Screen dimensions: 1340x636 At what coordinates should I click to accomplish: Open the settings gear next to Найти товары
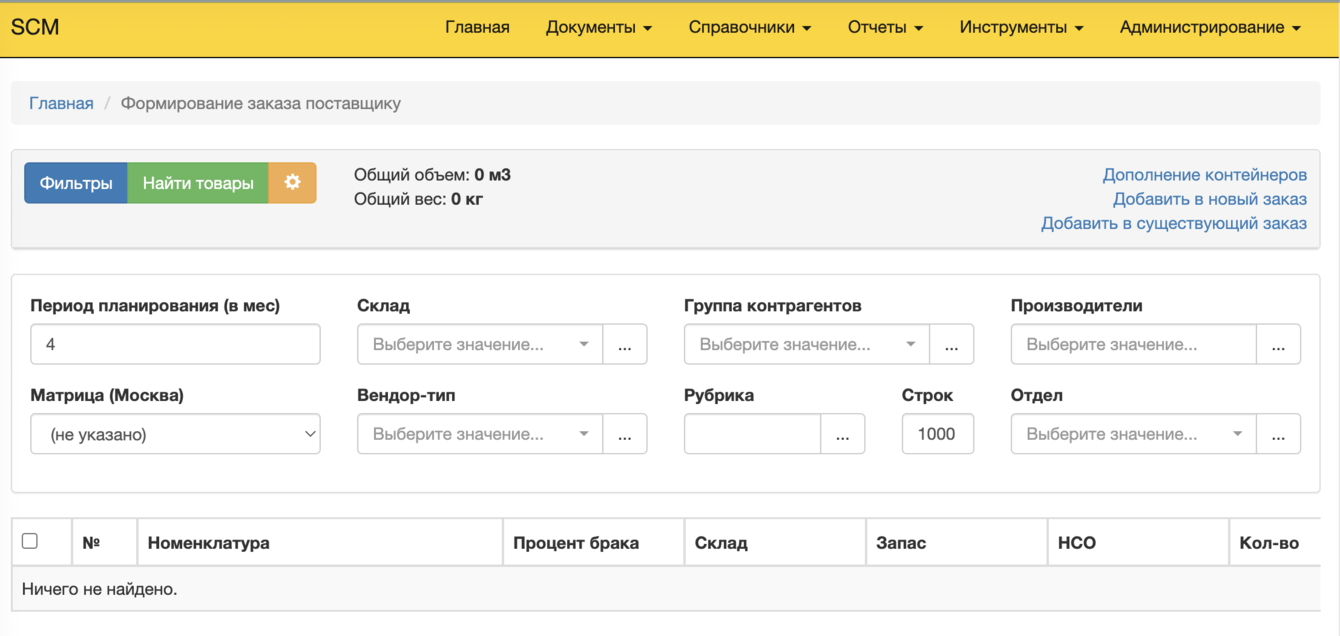[x=293, y=183]
